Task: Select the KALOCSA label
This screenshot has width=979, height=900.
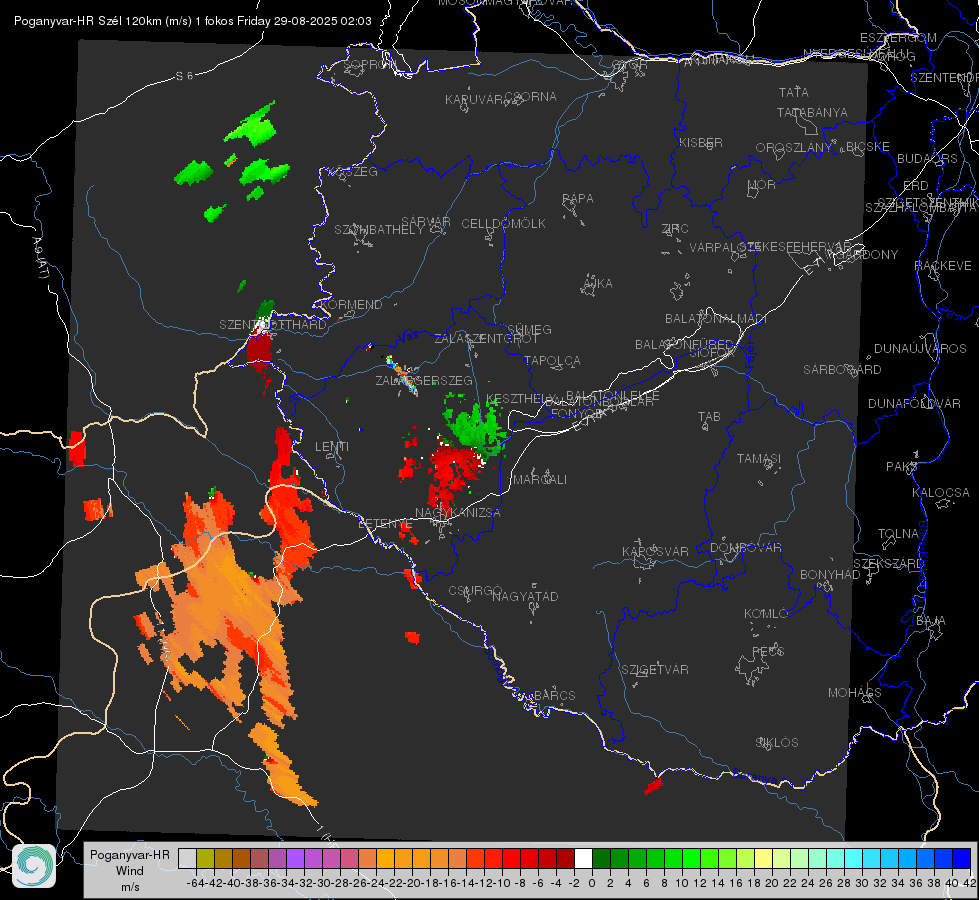Action: pyautogui.click(x=941, y=493)
